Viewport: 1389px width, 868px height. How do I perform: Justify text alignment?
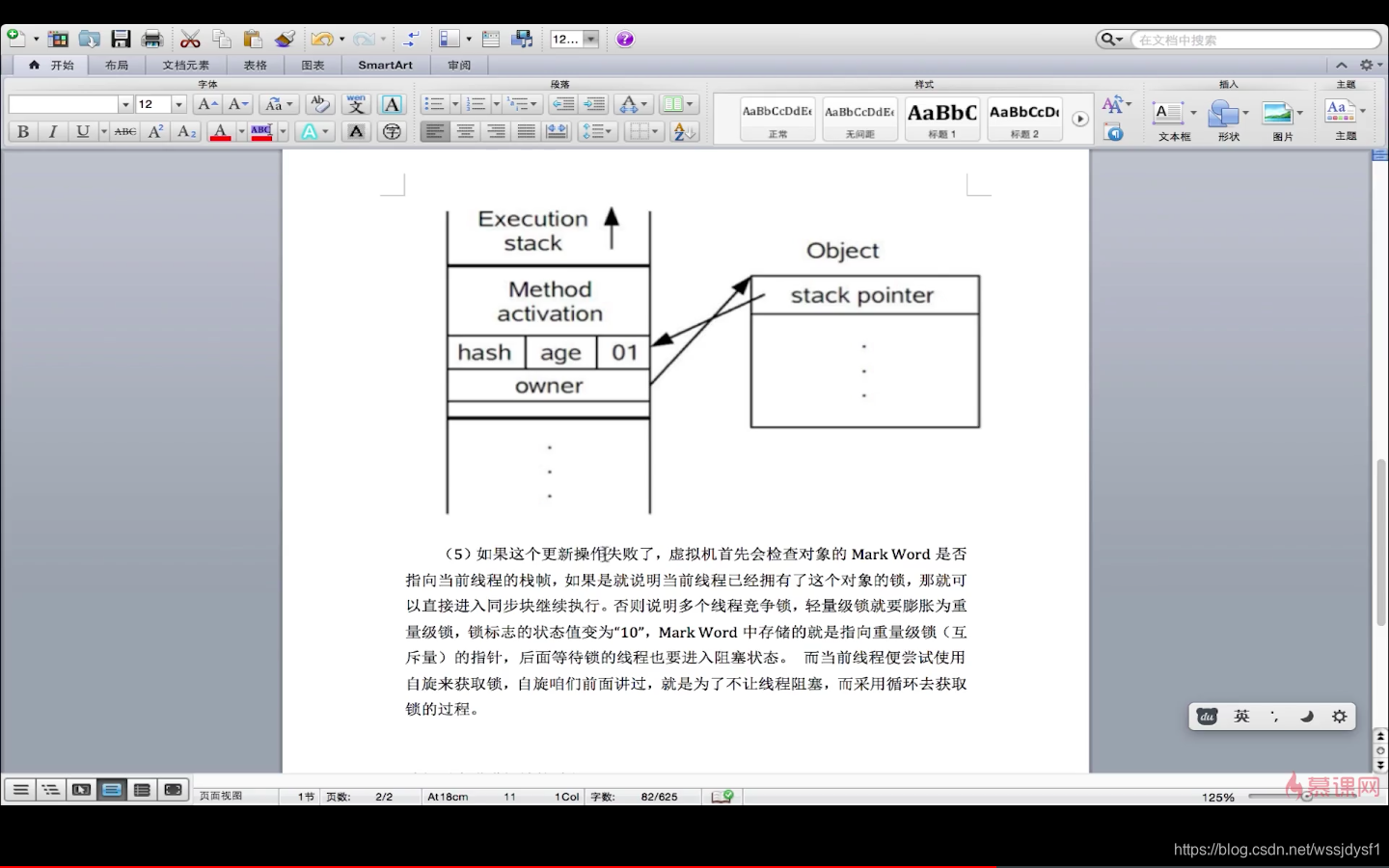(527, 131)
